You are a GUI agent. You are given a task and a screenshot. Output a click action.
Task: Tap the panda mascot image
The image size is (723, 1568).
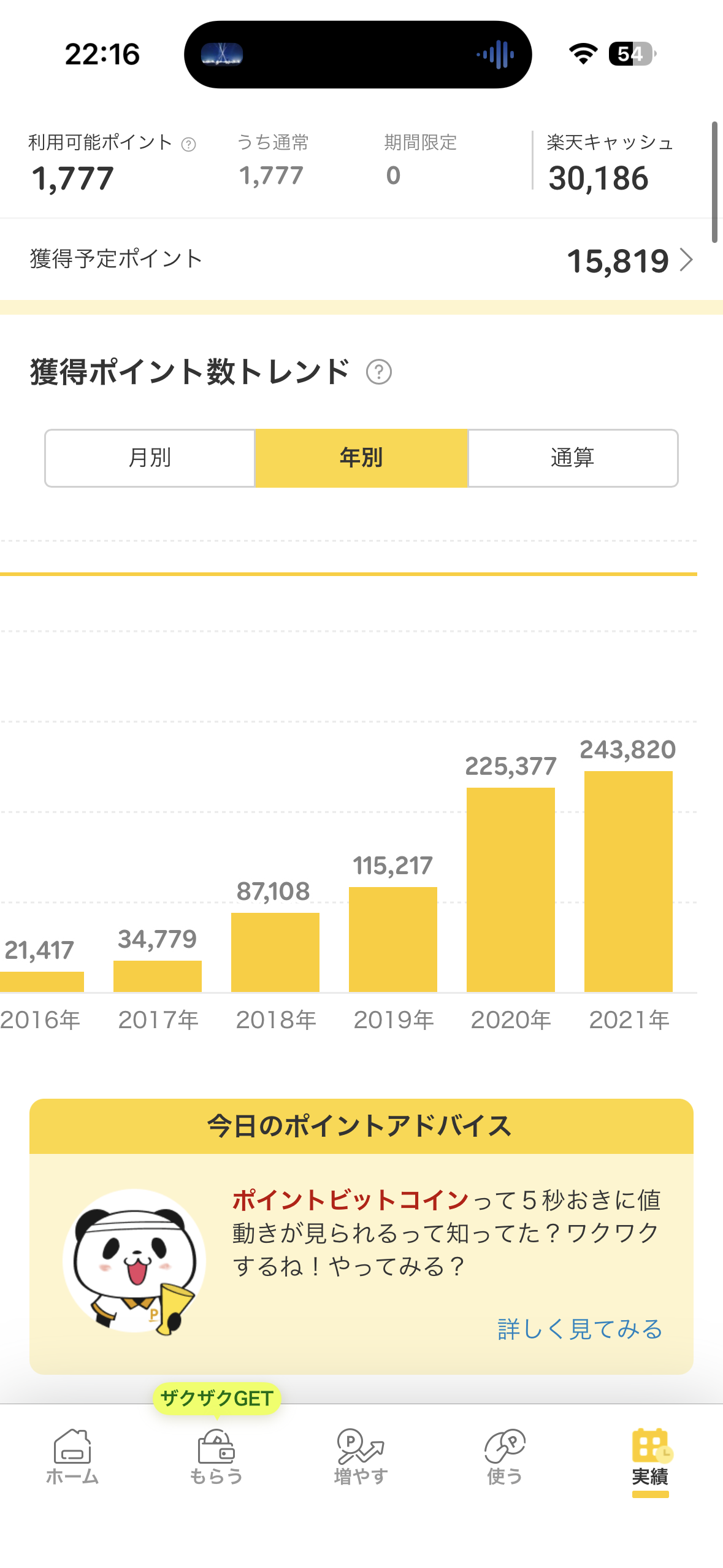134,1261
